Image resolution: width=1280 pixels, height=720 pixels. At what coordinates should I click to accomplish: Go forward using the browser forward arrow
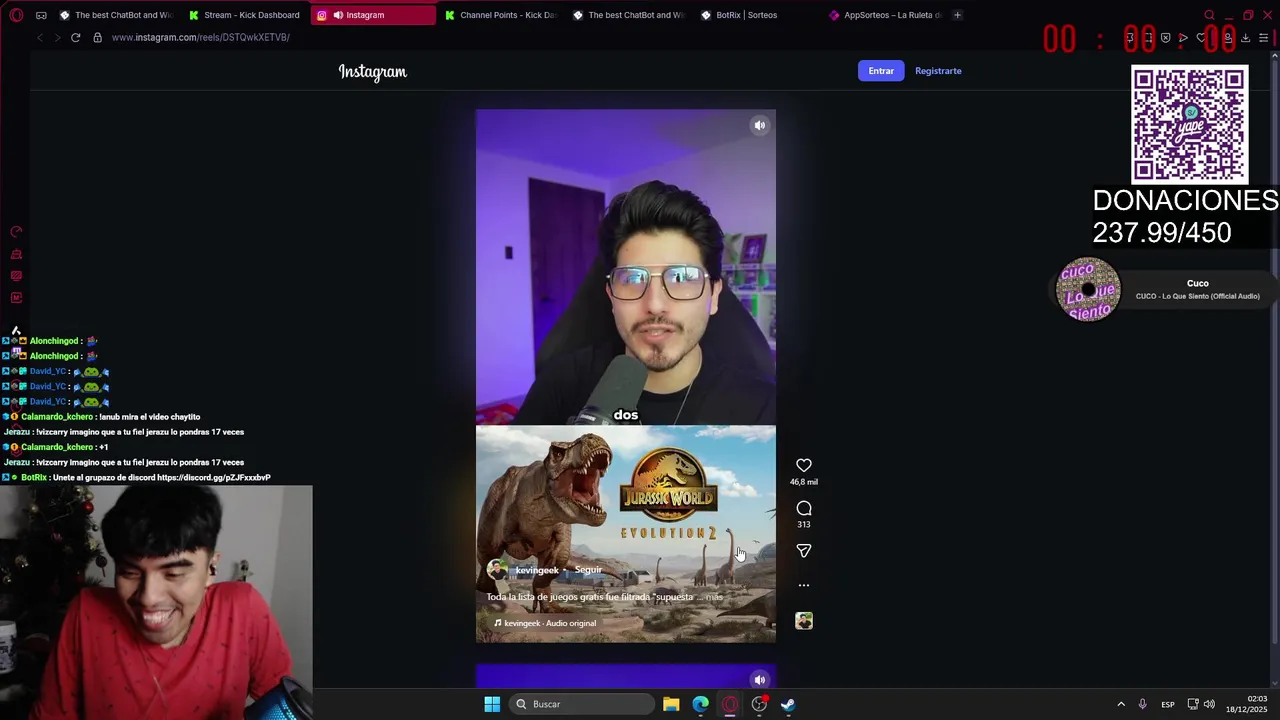coord(57,37)
